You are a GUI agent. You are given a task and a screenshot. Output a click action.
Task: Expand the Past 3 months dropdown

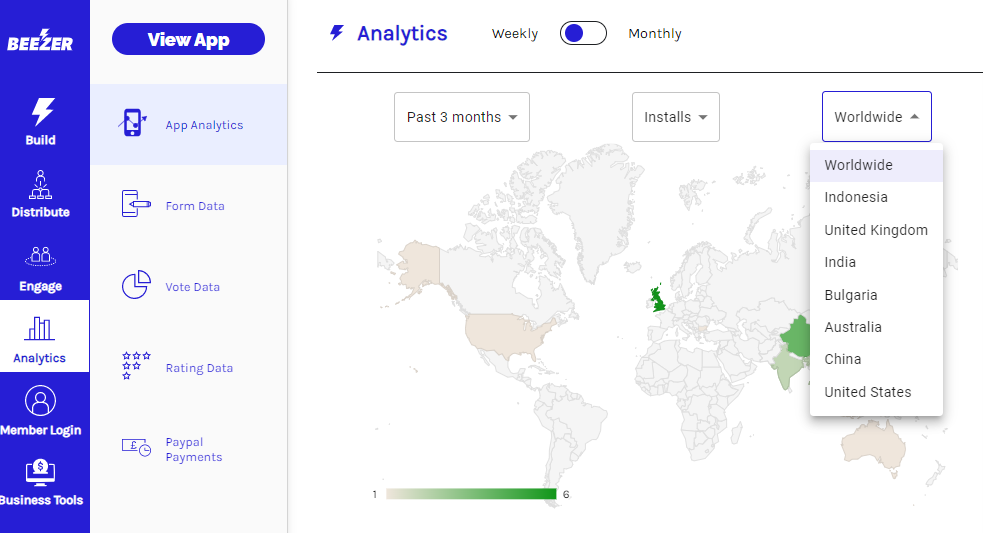click(x=461, y=117)
